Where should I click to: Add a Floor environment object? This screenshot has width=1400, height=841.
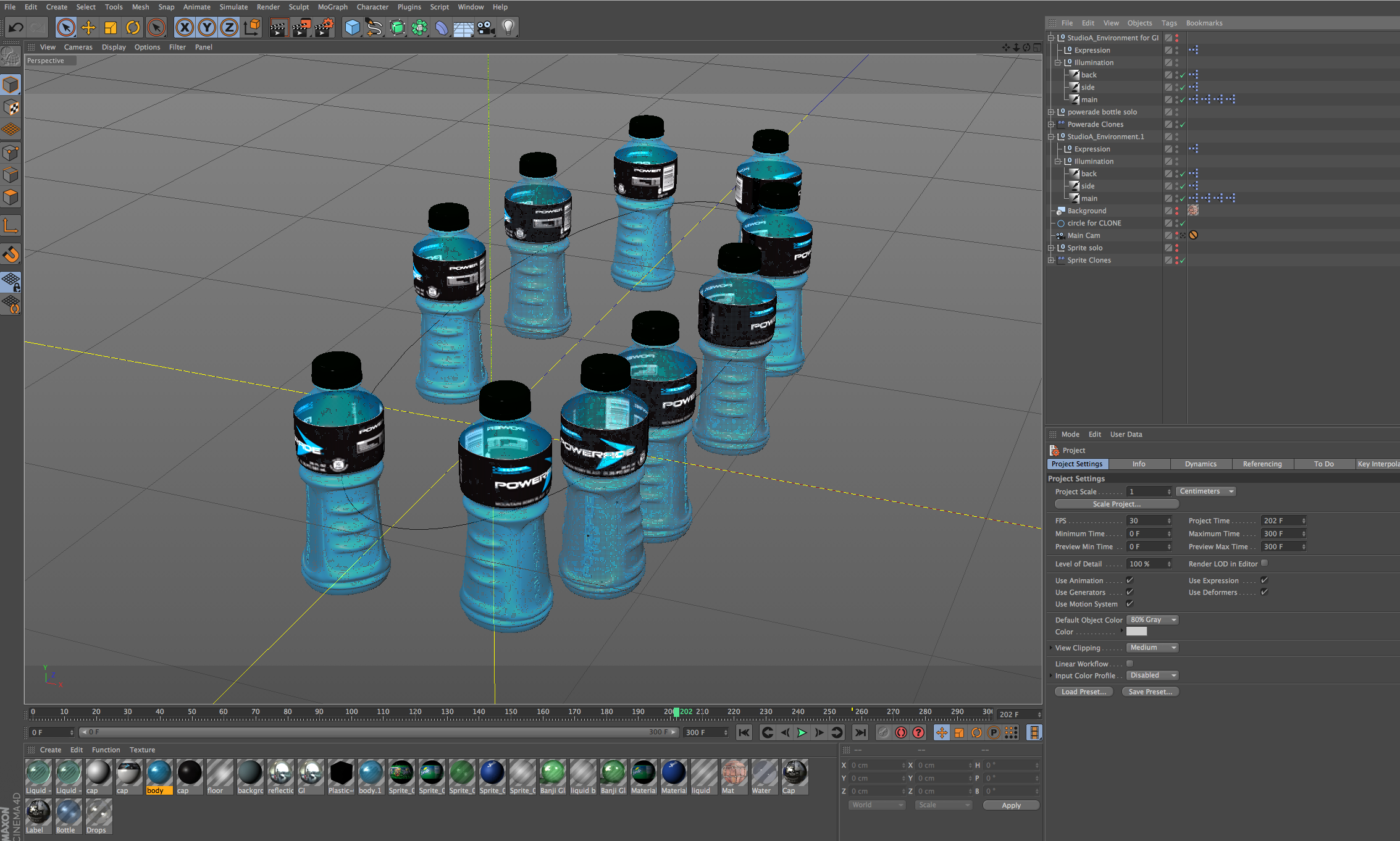pyautogui.click(x=464, y=27)
